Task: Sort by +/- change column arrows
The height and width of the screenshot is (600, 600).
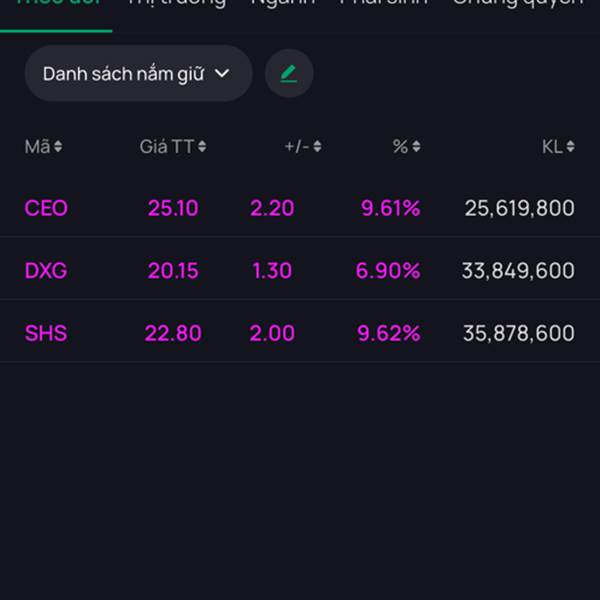Action: pos(317,147)
